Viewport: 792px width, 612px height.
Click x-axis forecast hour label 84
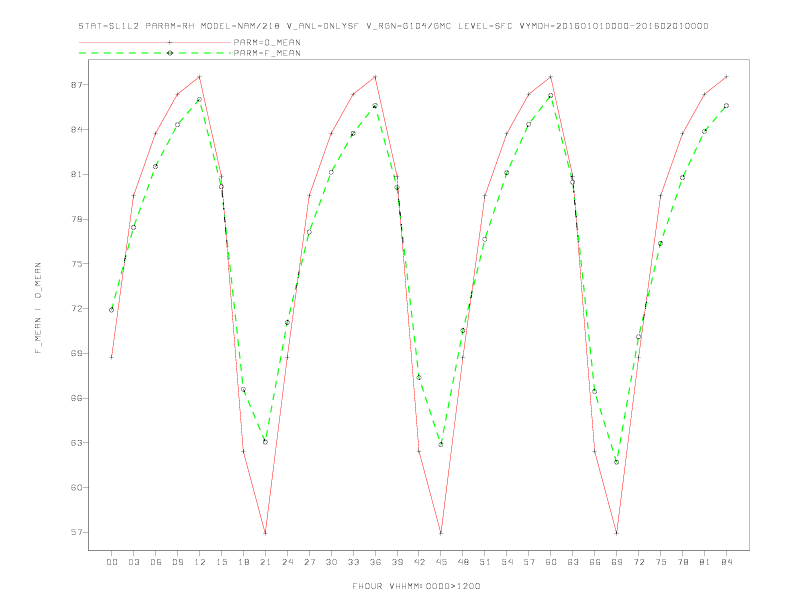[x=726, y=562]
